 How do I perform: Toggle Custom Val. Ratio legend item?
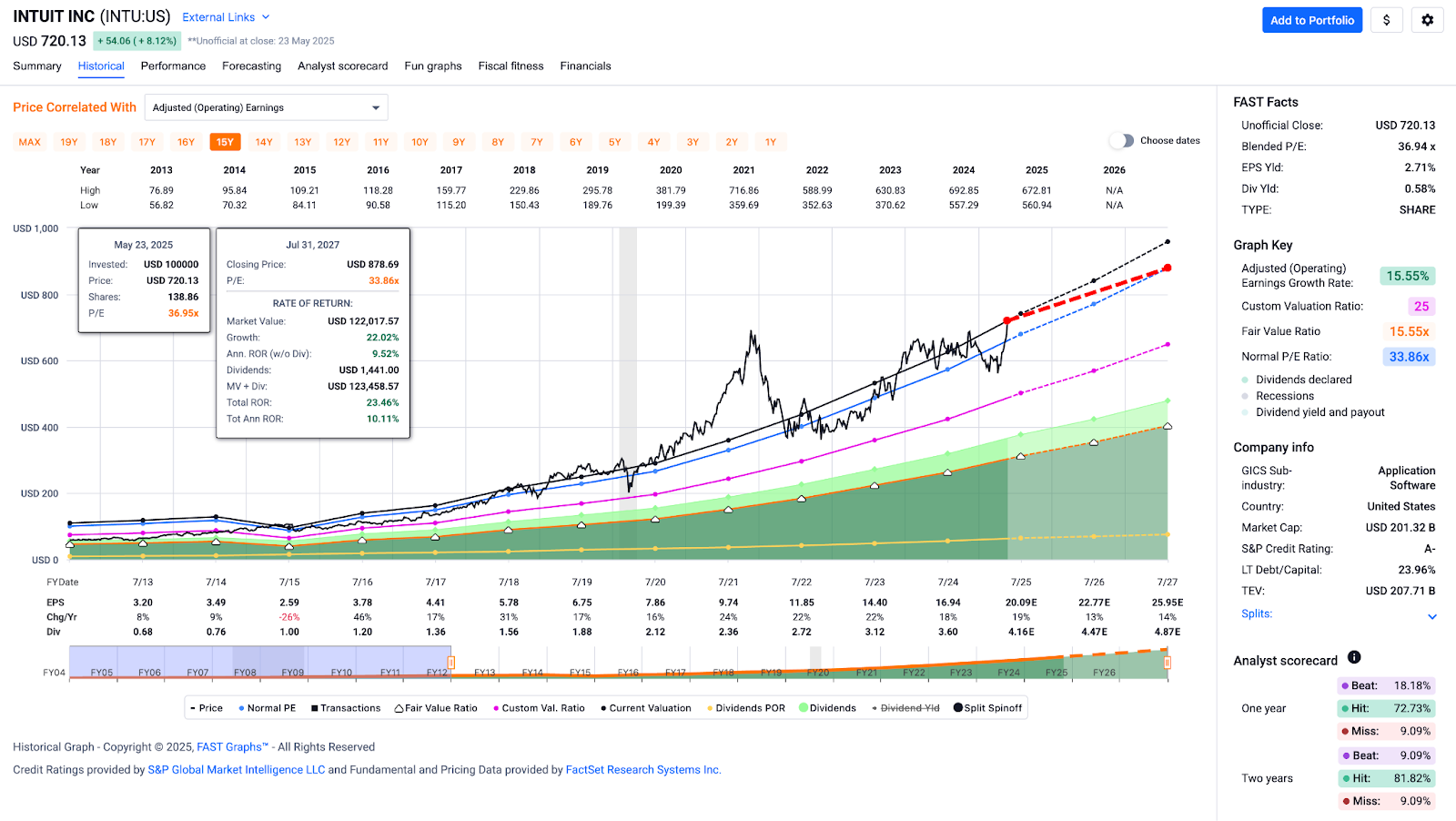pyautogui.click(x=539, y=708)
